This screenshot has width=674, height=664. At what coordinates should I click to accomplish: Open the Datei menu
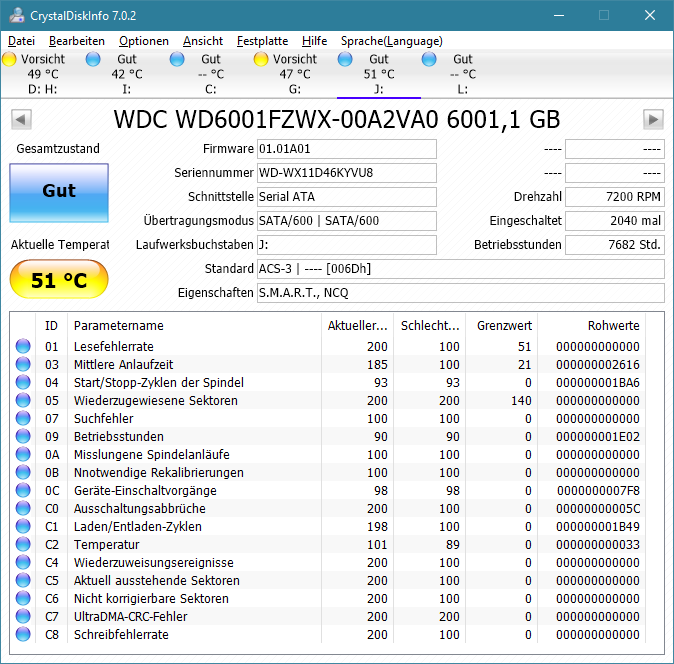tap(21, 41)
